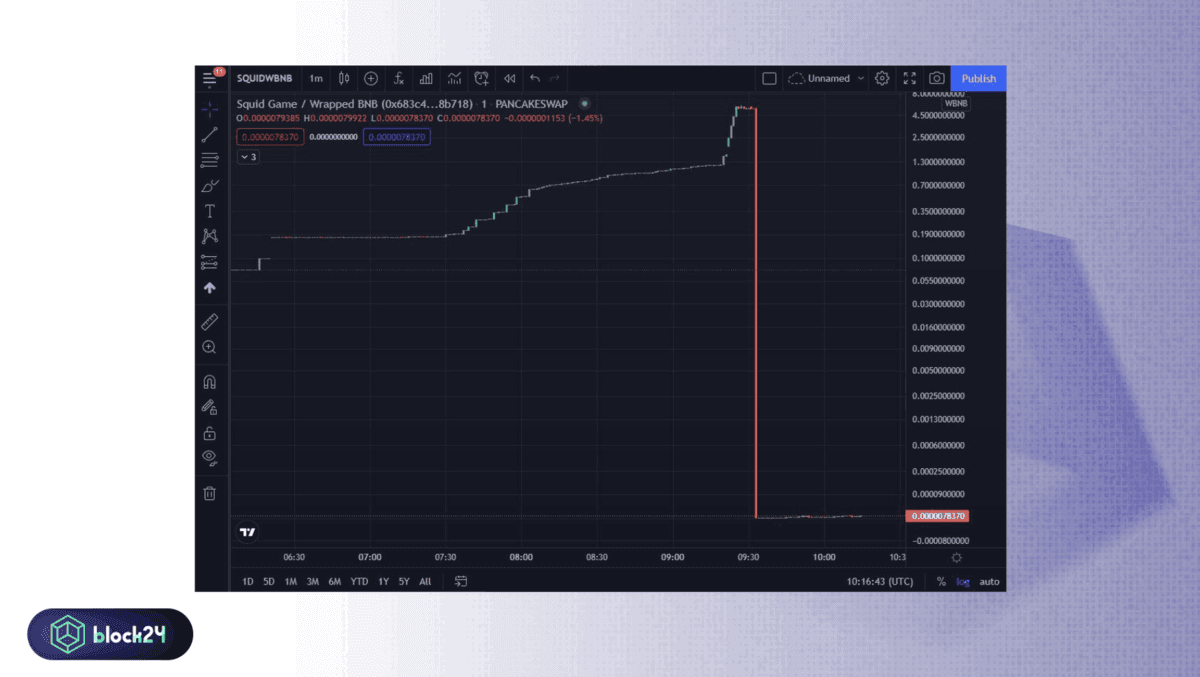Select the 1D date range
This screenshot has height=677, width=1200.
point(247,581)
